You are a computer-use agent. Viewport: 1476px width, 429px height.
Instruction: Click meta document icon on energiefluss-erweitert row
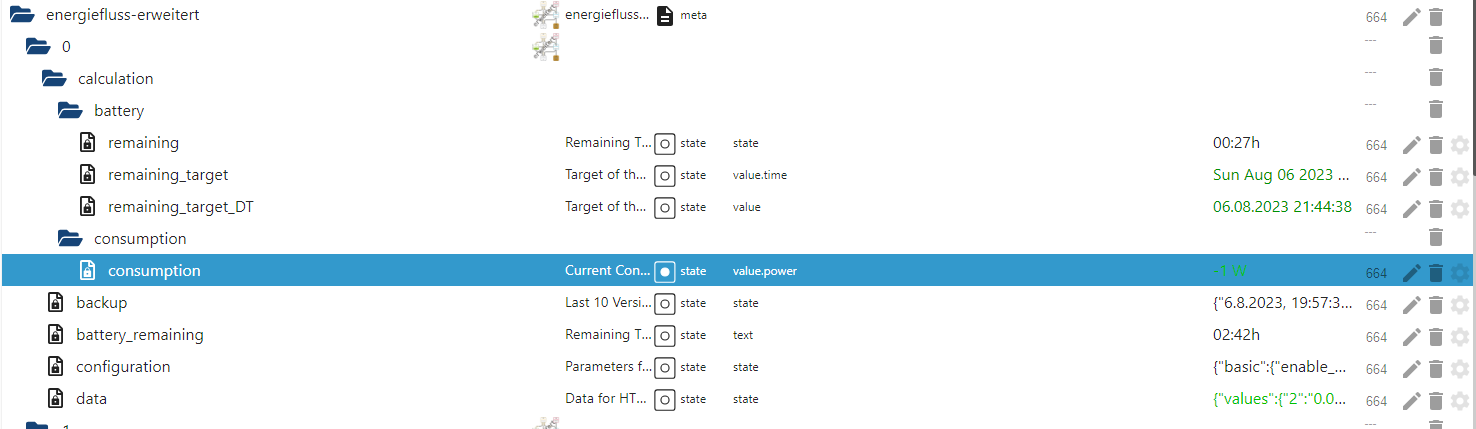pos(665,15)
